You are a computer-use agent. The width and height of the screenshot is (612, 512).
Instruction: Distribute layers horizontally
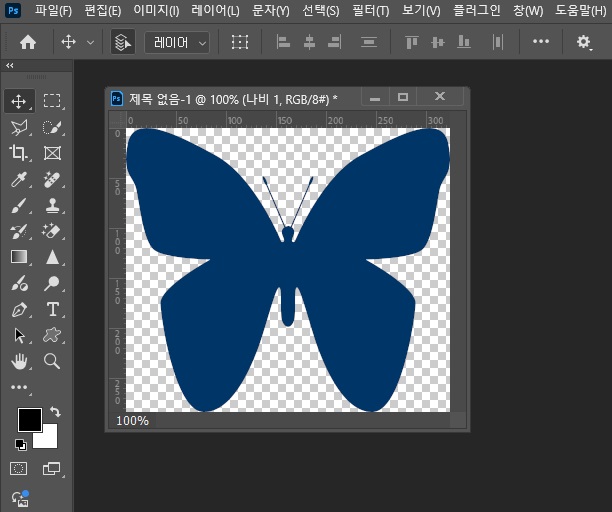498,42
